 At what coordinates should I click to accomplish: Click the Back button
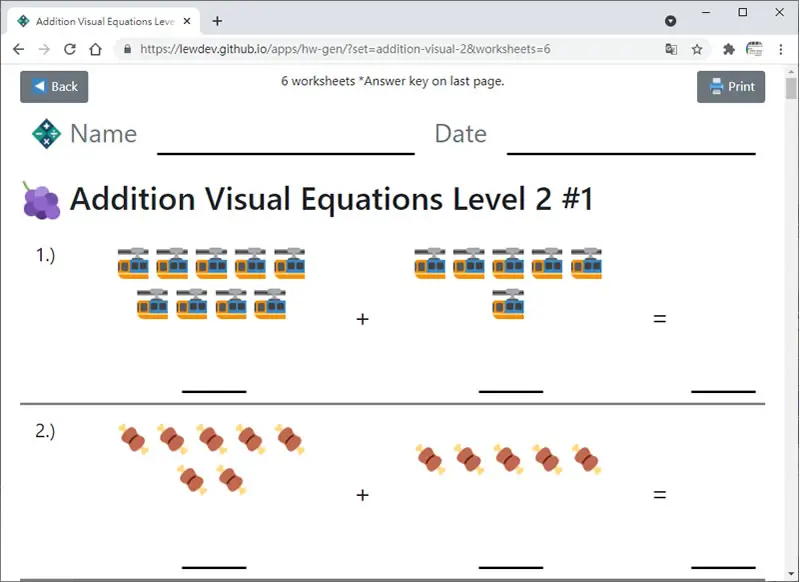tap(54, 87)
